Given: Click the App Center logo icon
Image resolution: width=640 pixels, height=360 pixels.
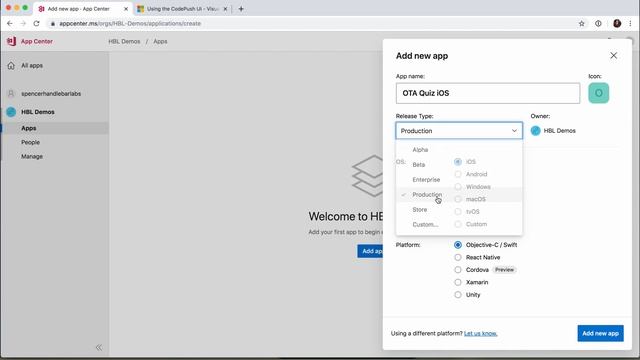Looking at the screenshot, I should (11, 41).
